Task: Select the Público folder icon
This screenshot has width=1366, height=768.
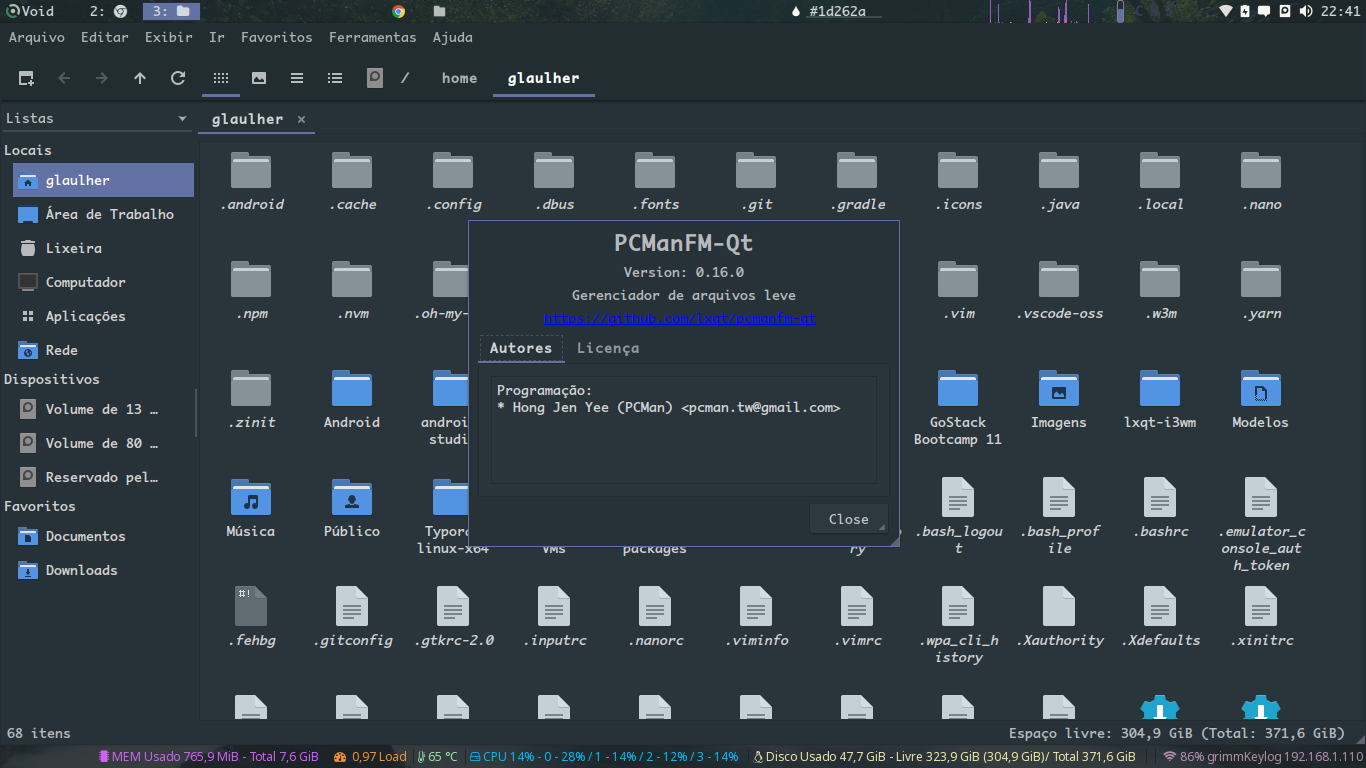Action: pyautogui.click(x=352, y=498)
